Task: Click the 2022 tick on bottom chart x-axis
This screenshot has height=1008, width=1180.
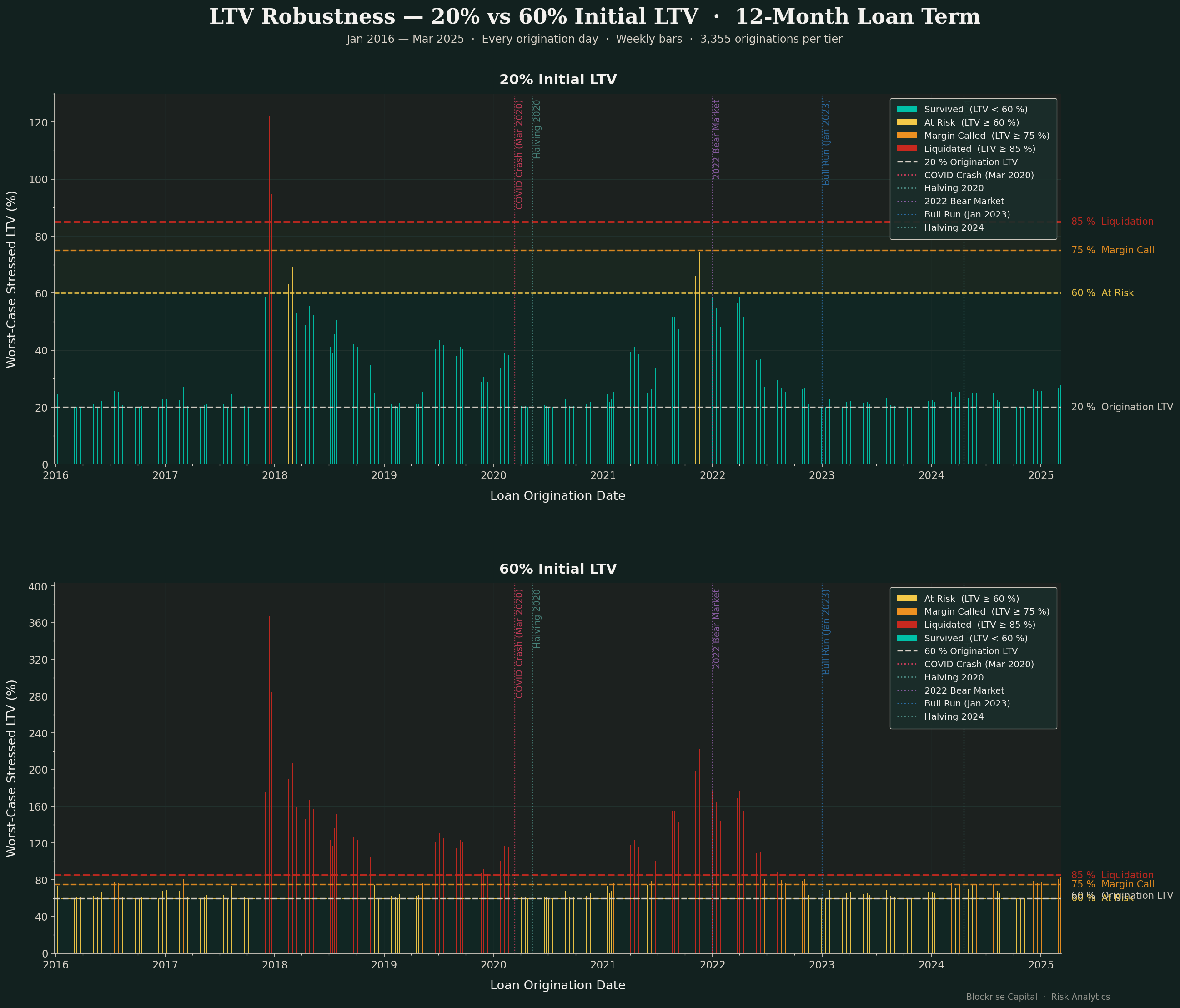Action: [712, 964]
